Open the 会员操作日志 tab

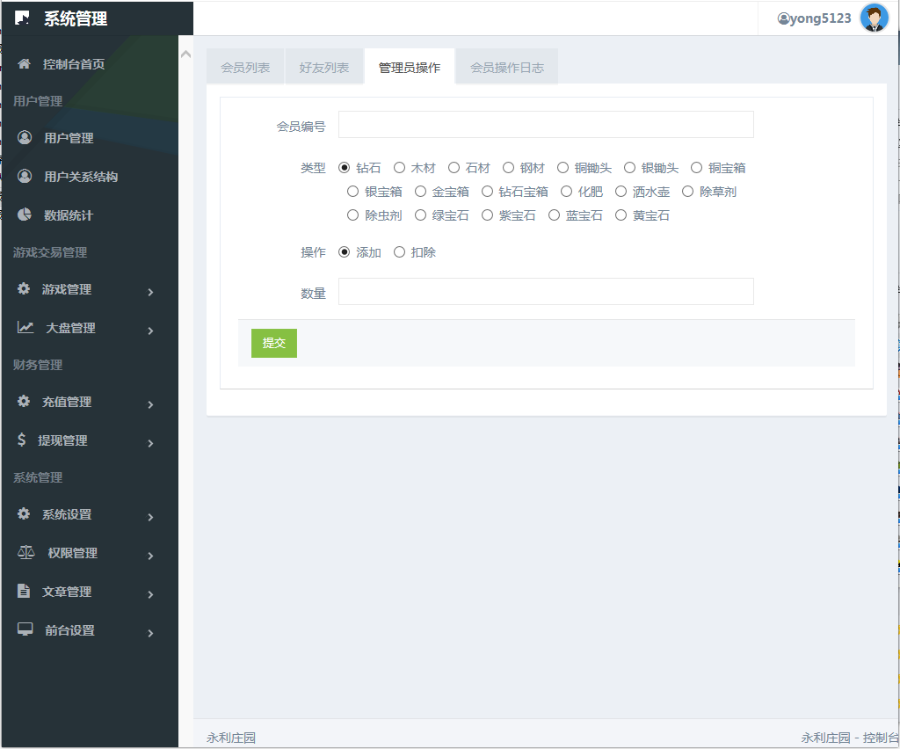507,67
